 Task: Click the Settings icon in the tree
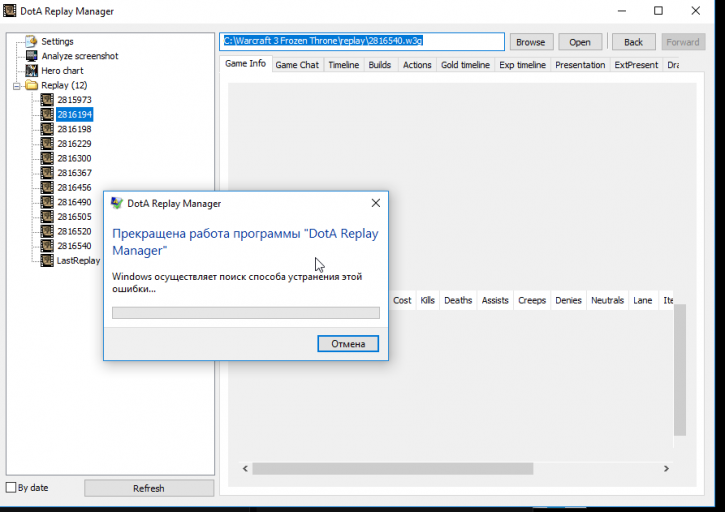pyautogui.click(x=31, y=41)
